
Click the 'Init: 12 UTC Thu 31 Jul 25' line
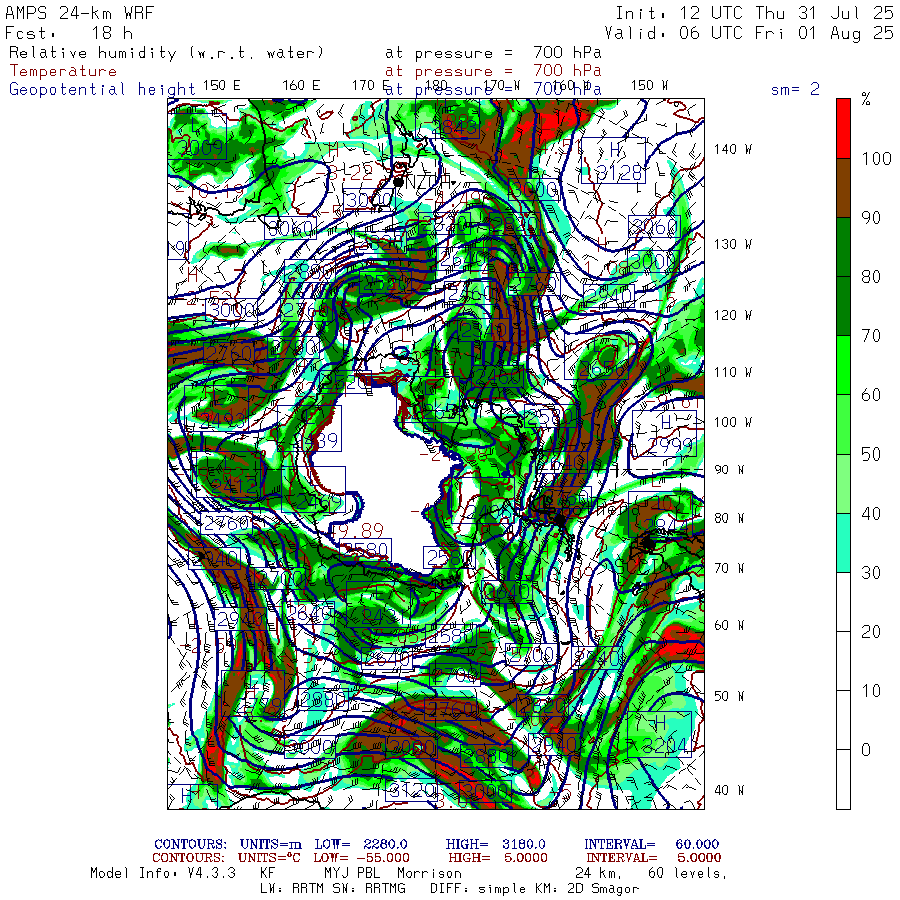(x=754, y=13)
